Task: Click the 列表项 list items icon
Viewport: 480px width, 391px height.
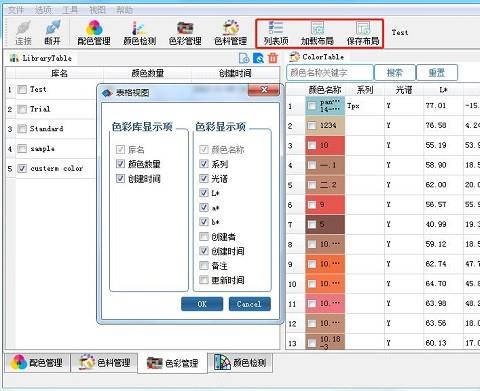Action: click(x=276, y=33)
